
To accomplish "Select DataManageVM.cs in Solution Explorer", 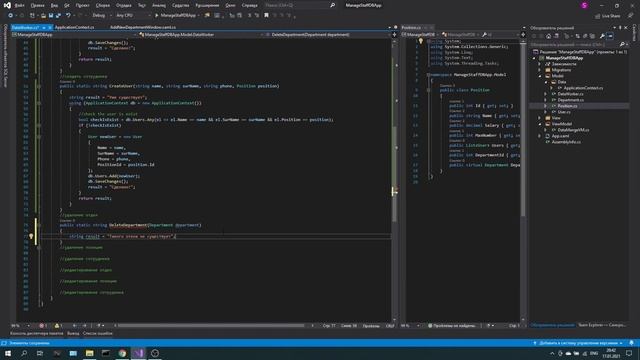I will [573, 130].
